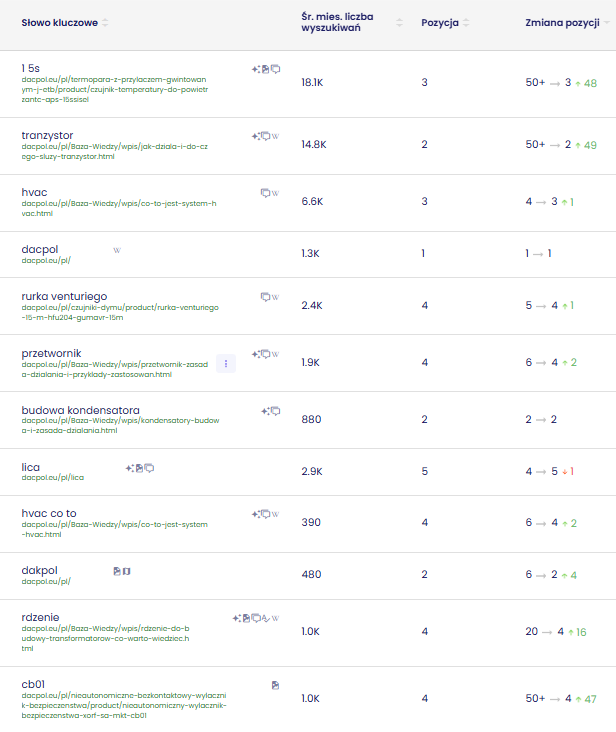Click the Wikipedia icon in dacpol row
Screen dimensions: 616x732
[117, 250]
